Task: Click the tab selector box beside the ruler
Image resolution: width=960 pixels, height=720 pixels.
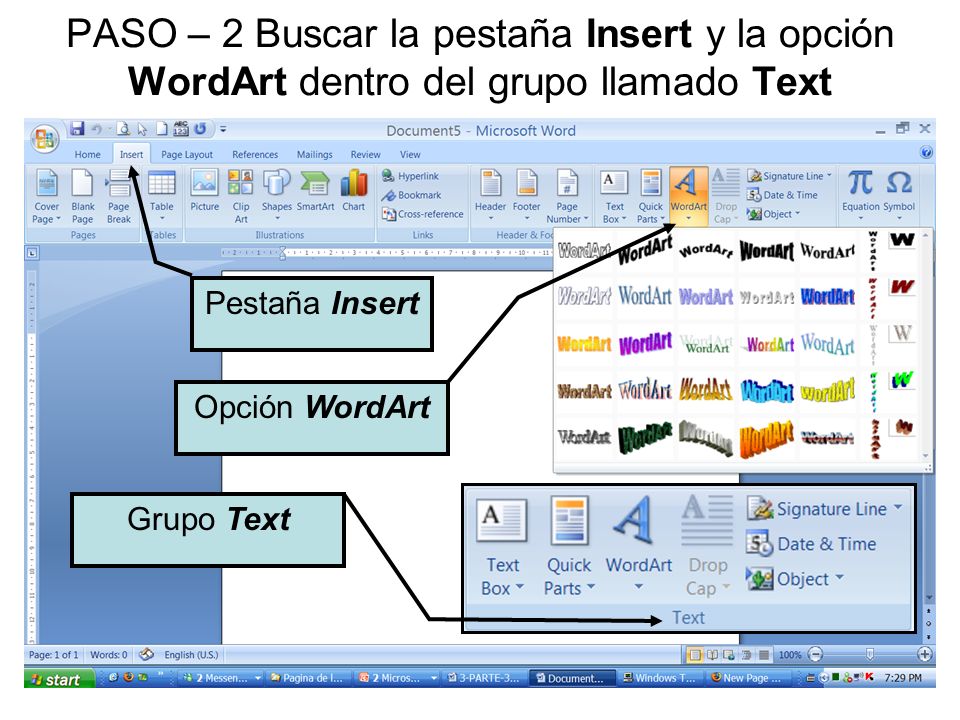Action: point(32,252)
